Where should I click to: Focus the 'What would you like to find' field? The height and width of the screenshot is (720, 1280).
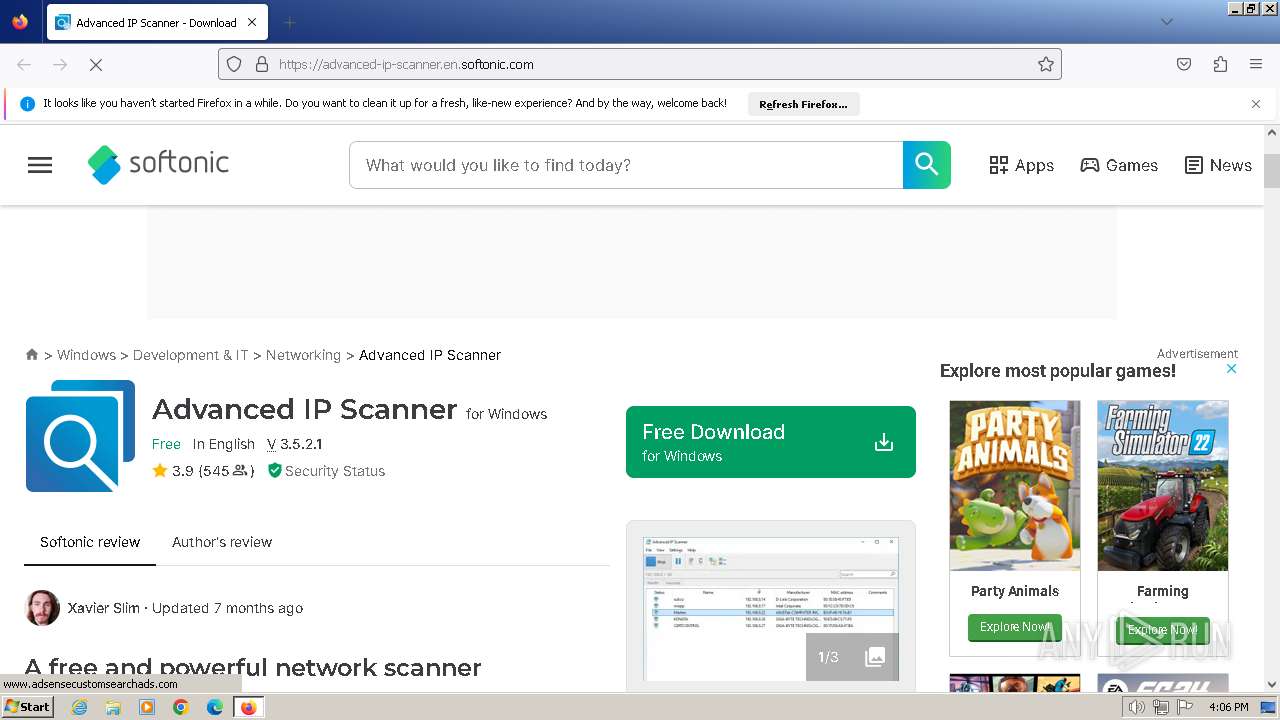[x=626, y=165]
